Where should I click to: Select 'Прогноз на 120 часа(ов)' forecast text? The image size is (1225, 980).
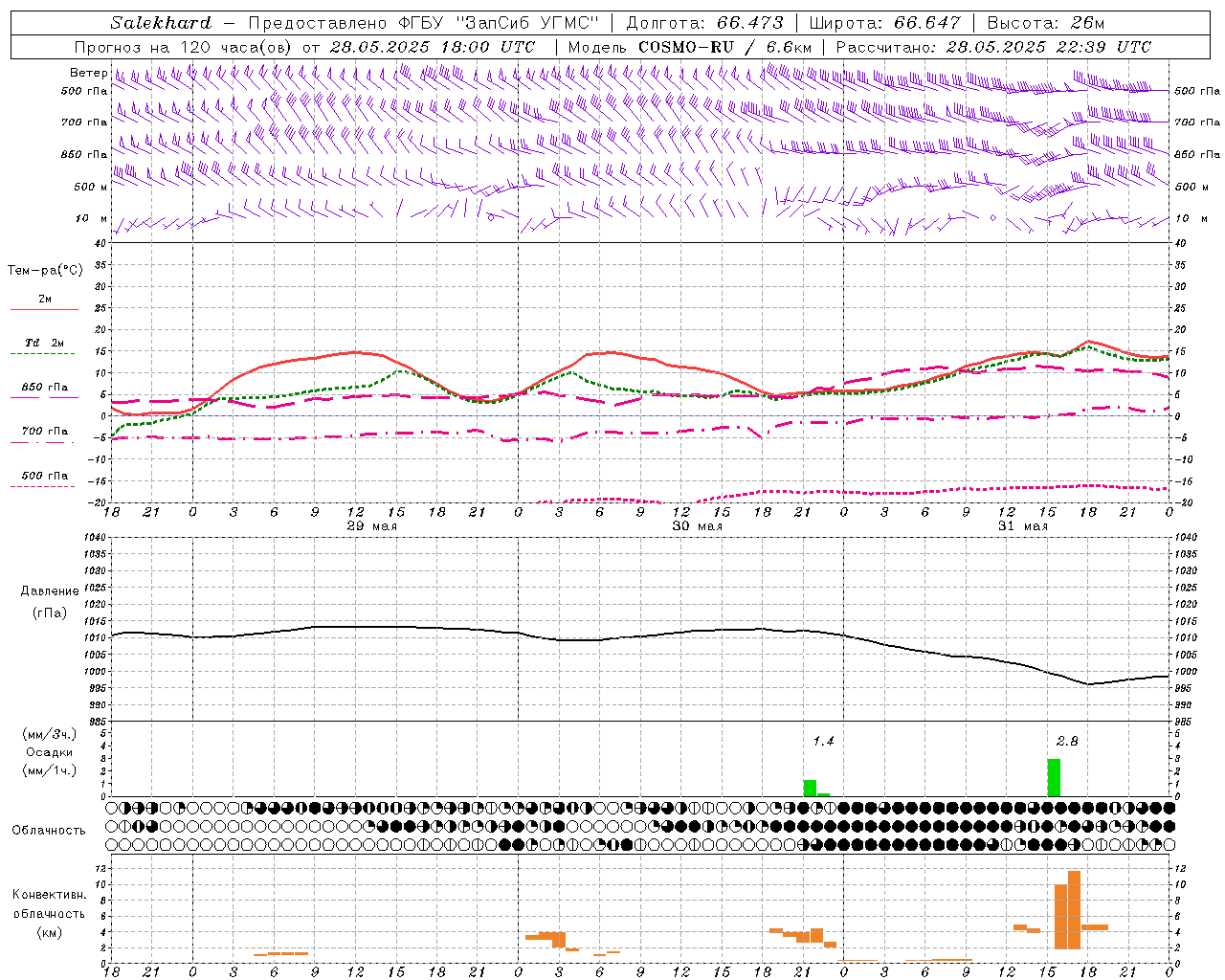[184, 47]
